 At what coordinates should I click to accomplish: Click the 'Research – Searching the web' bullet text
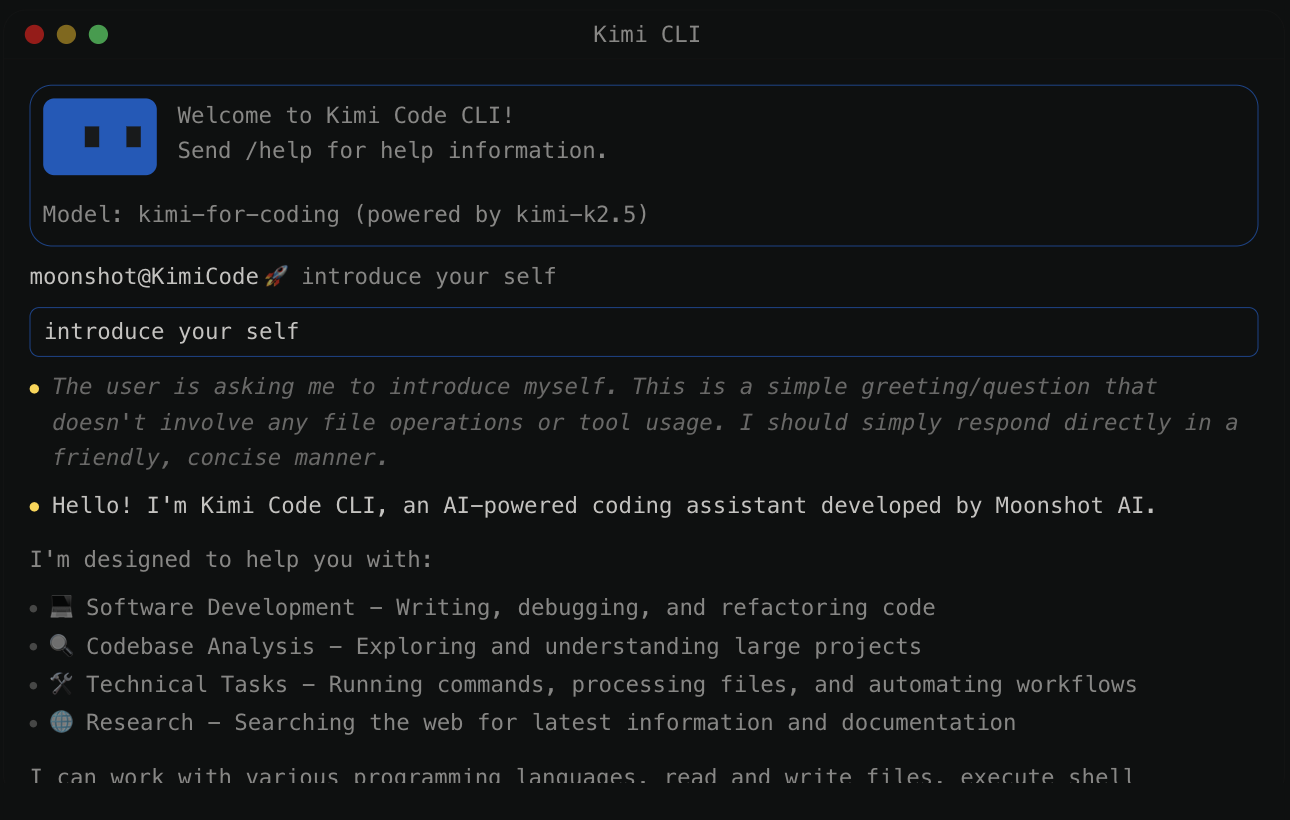pyautogui.click(x=551, y=722)
